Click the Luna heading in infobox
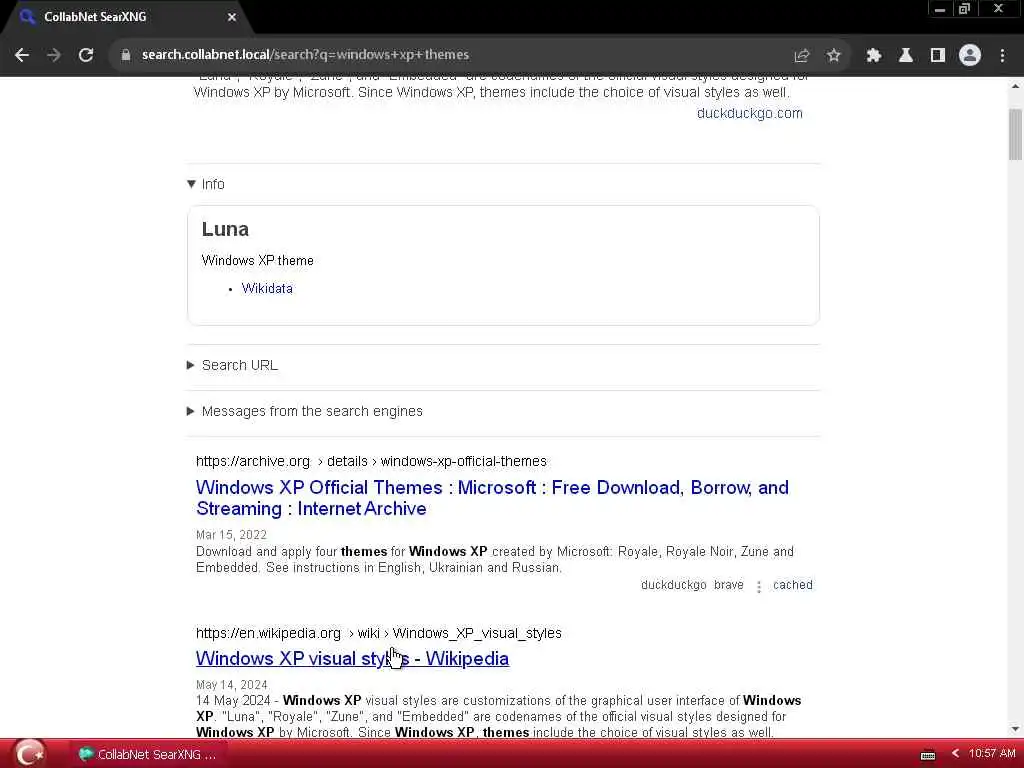The width and height of the screenshot is (1024, 768). coord(225,229)
